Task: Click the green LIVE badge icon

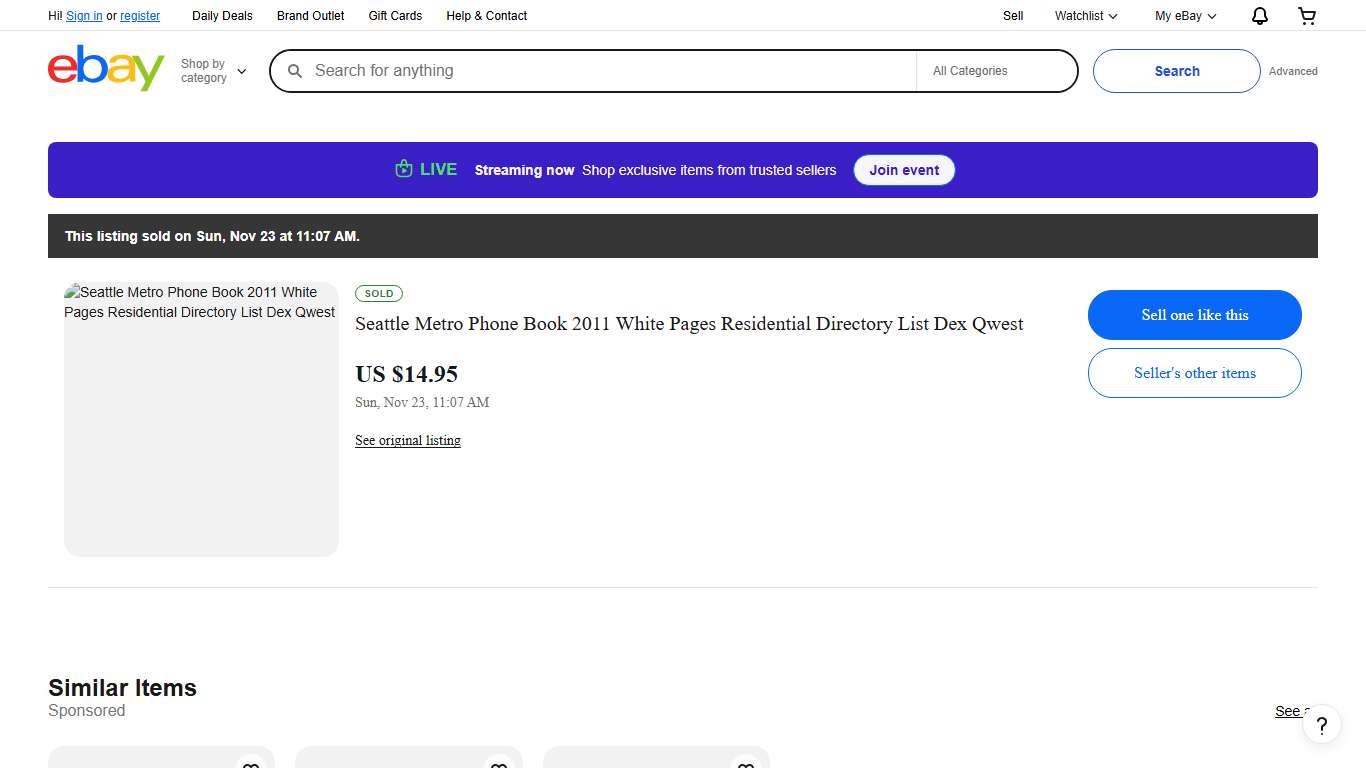Action: (x=403, y=169)
